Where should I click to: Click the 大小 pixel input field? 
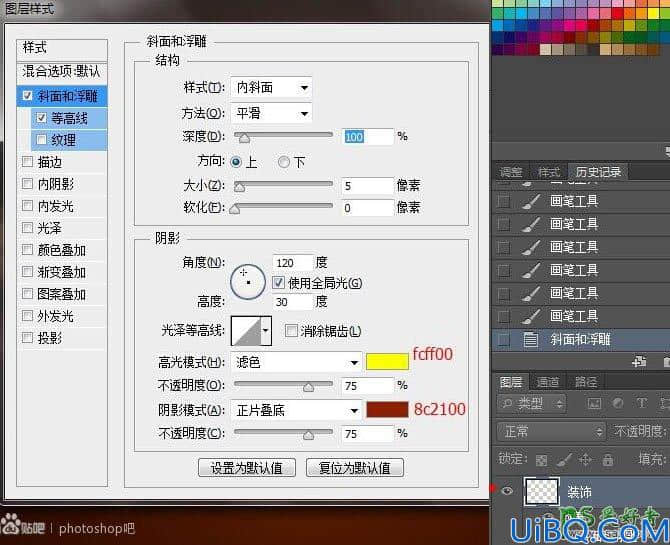pos(367,186)
